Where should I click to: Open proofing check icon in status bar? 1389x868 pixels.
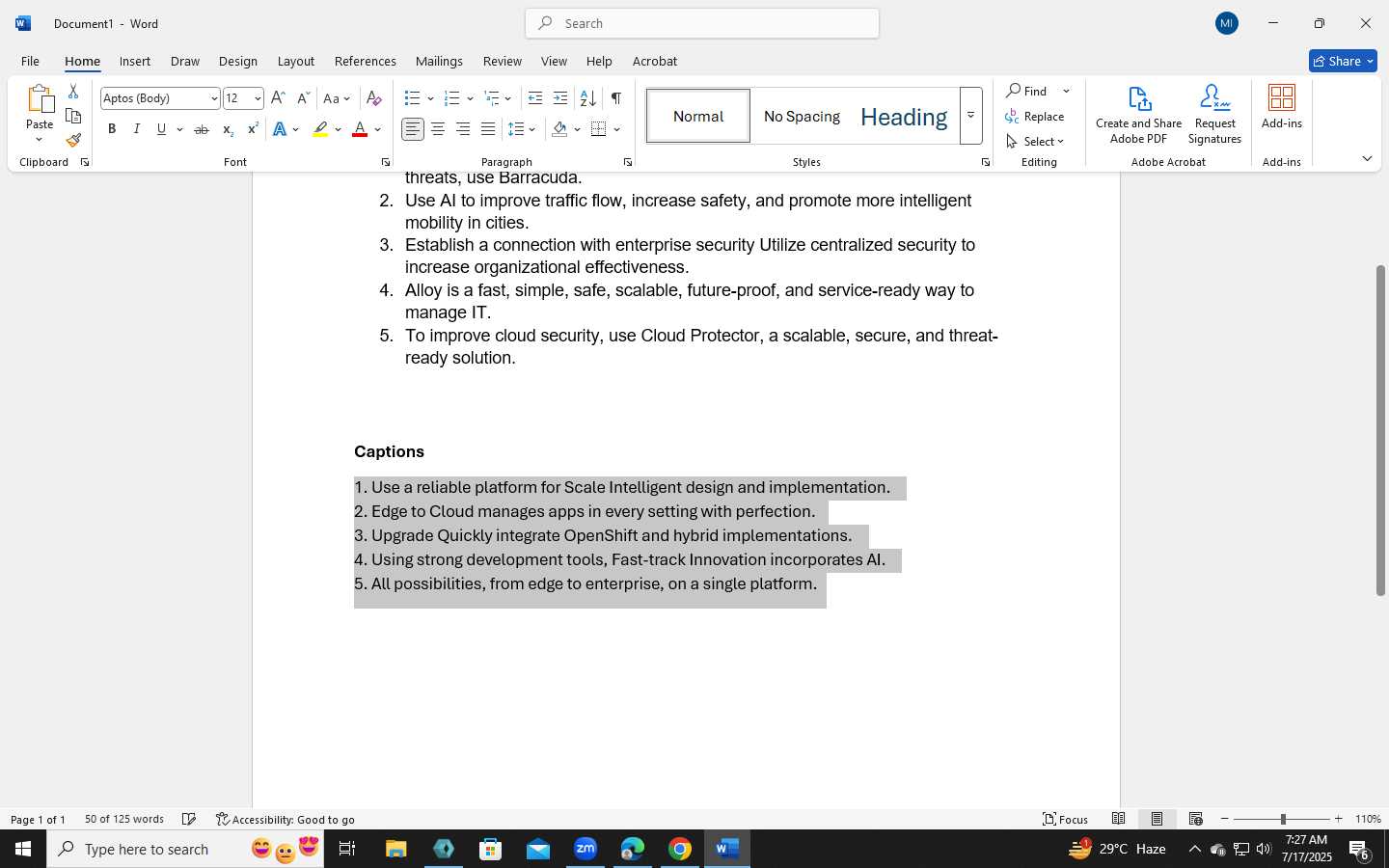click(189, 819)
